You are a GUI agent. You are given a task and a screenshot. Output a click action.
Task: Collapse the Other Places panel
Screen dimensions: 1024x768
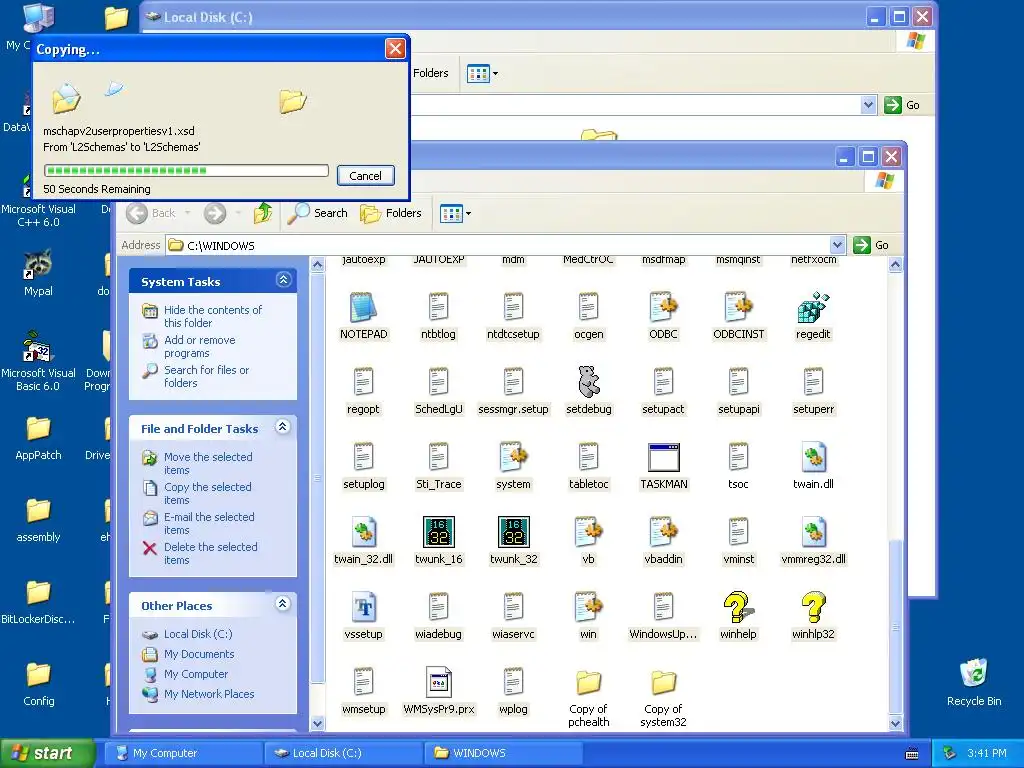pos(283,604)
